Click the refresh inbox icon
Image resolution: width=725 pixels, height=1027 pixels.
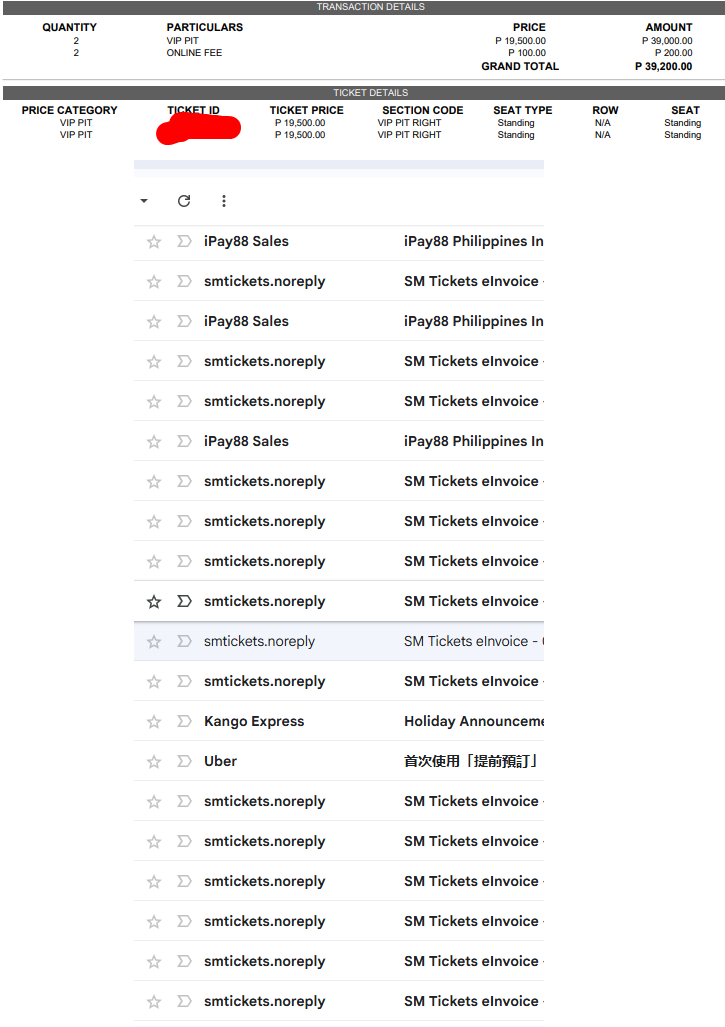point(184,201)
